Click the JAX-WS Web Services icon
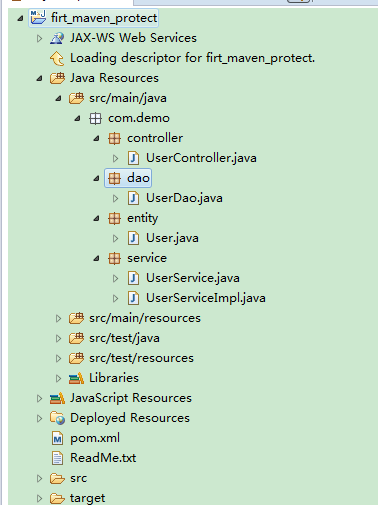 coord(57,38)
